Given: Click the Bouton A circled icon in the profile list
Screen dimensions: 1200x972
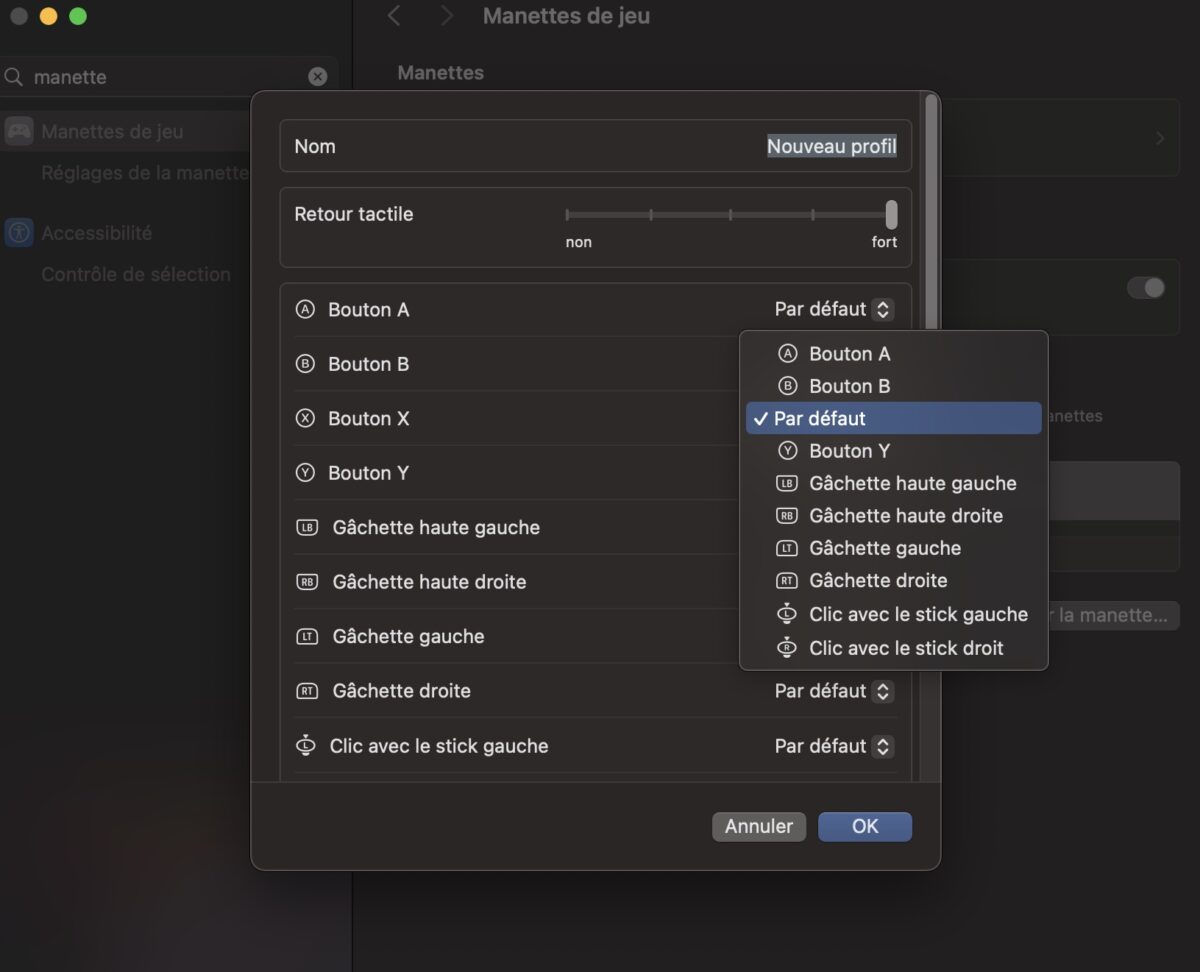Looking at the screenshot, I should coord(305,310).
